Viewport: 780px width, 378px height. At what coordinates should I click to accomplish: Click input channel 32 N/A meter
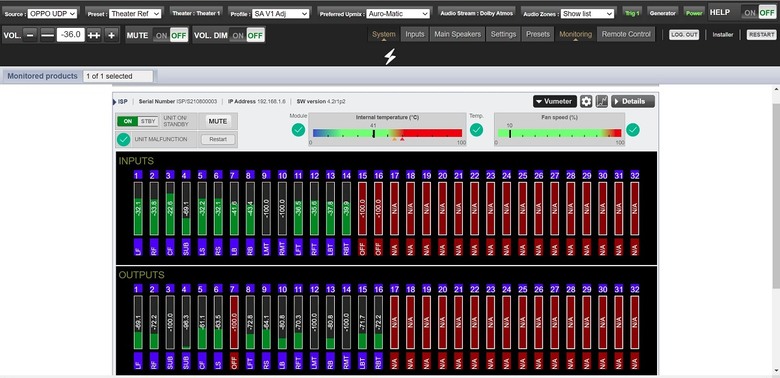click(634, 208)
